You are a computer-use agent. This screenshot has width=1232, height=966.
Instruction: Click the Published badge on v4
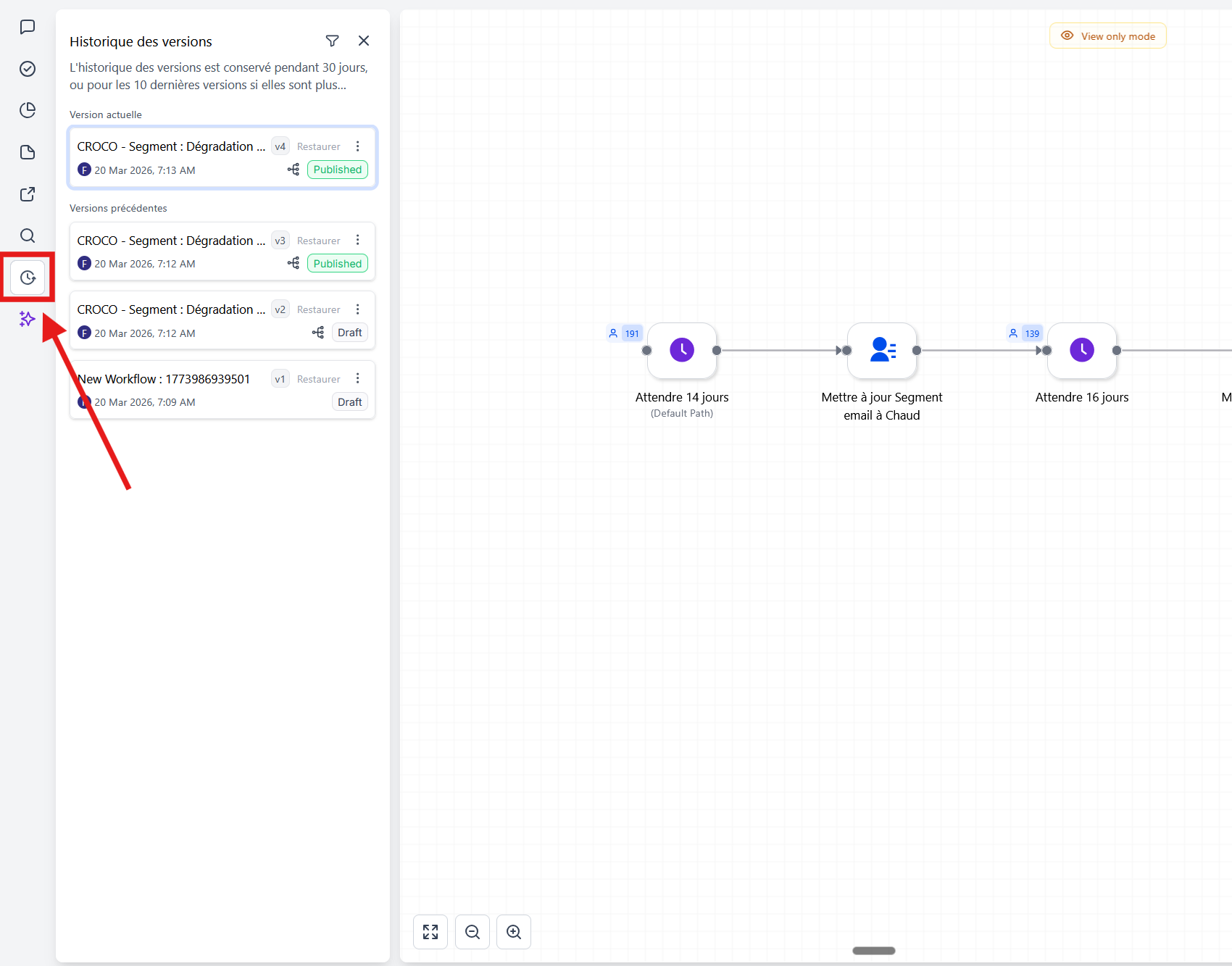(338, 170)
